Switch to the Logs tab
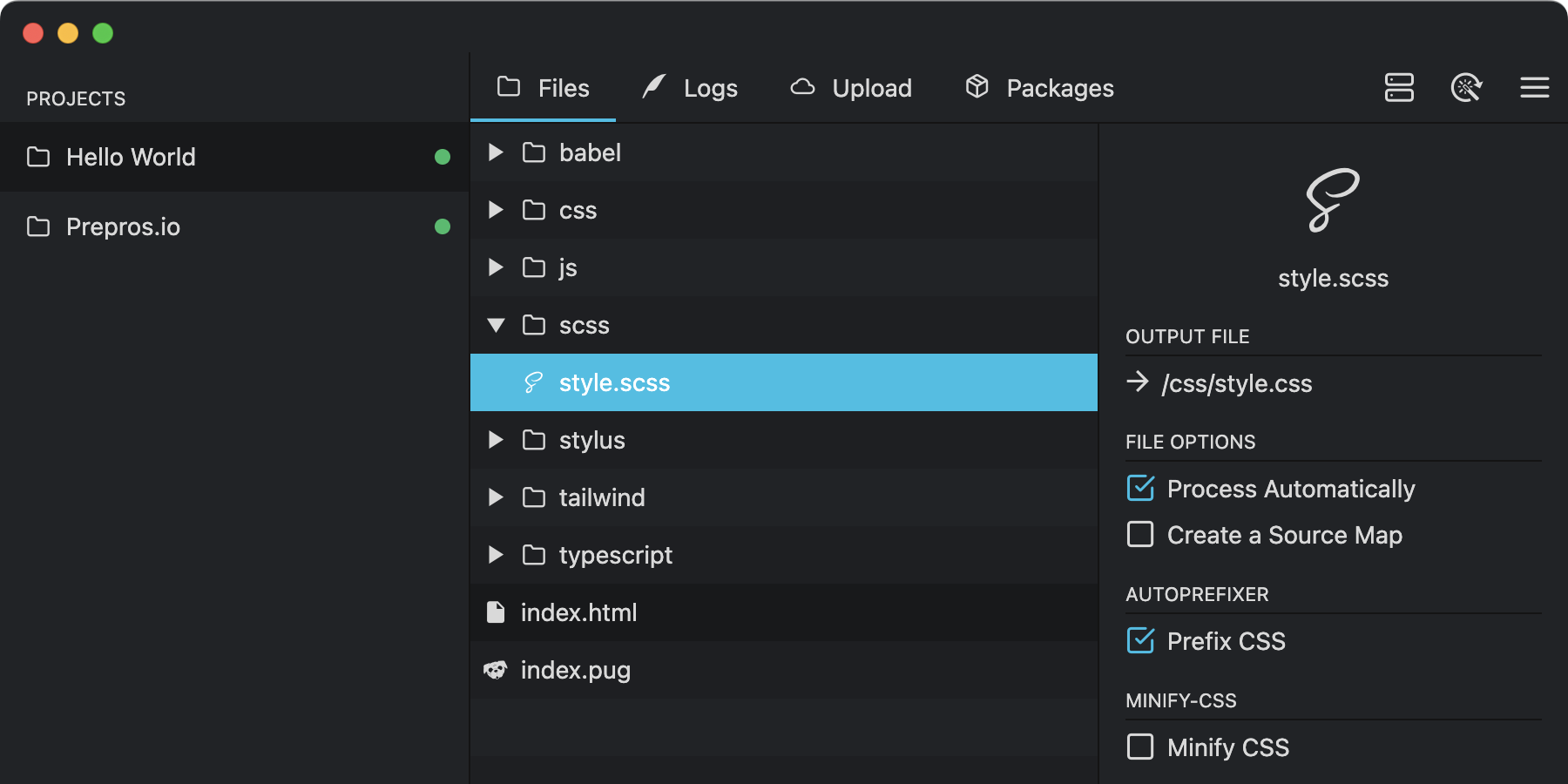Image resolution: width=1568 pixels, height=784 pixels. click(690, 88)
